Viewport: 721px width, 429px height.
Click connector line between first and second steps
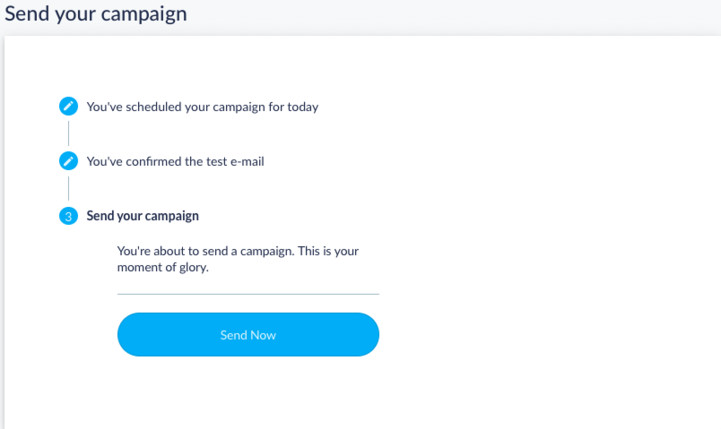click(x=69, y=133)
